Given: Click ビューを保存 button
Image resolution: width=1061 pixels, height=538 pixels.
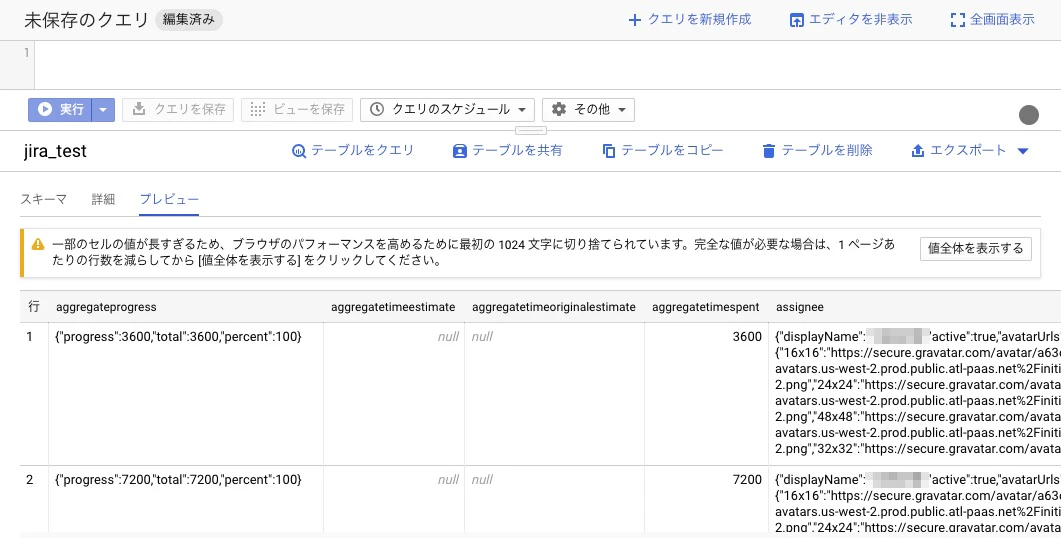Looking at the screenshot, I should (x=297, y=110).
